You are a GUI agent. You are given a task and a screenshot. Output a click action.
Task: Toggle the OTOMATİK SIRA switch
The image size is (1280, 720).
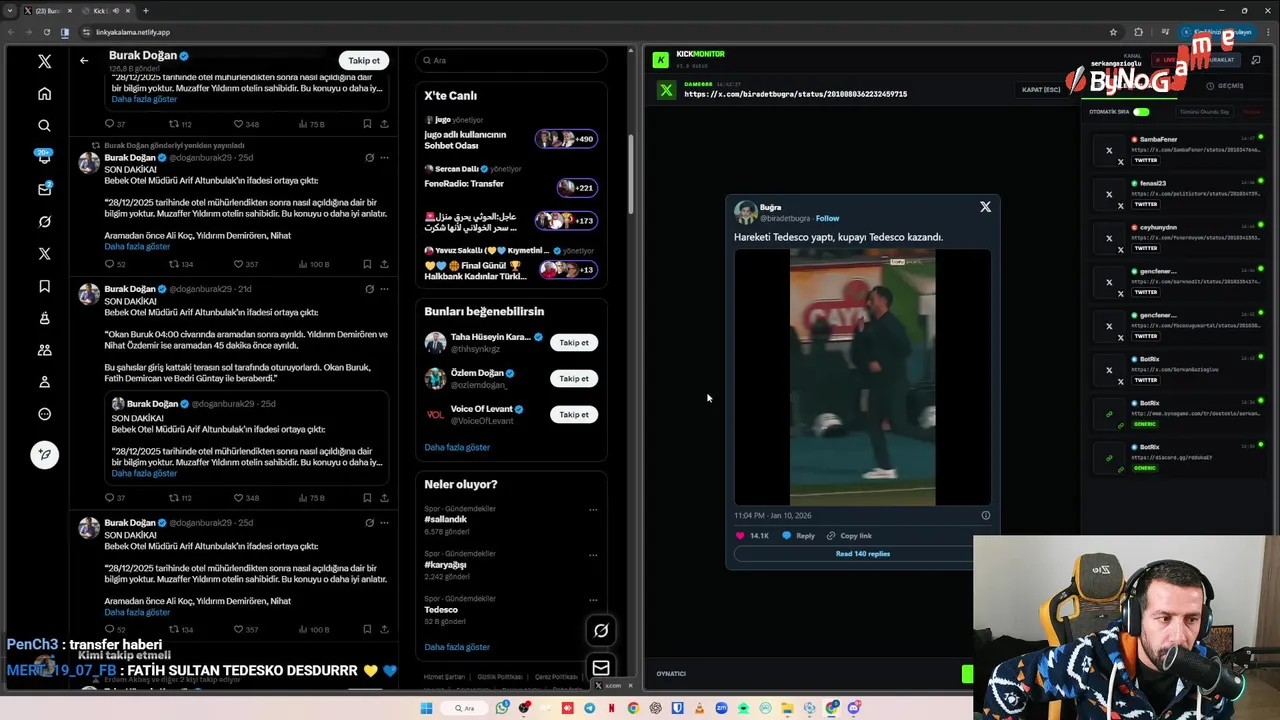(x=1141, y=112)
